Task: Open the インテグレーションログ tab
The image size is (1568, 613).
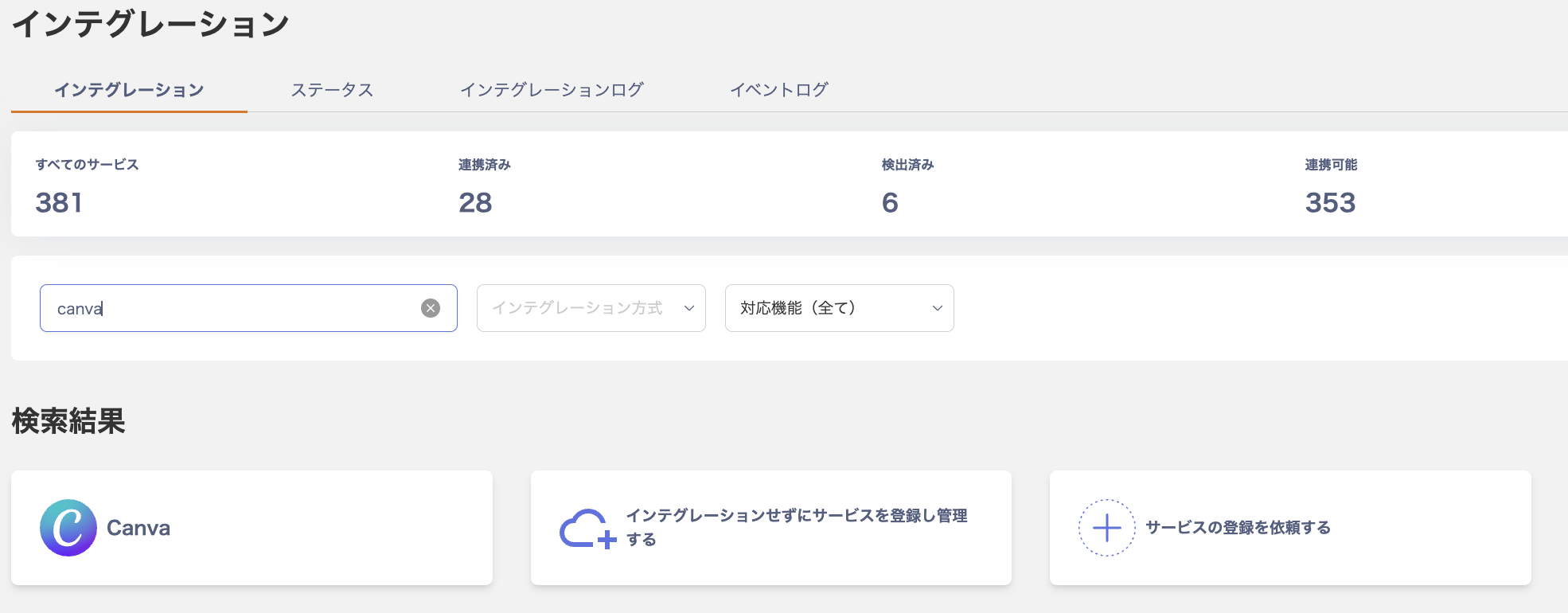Action: coord(552,90)
